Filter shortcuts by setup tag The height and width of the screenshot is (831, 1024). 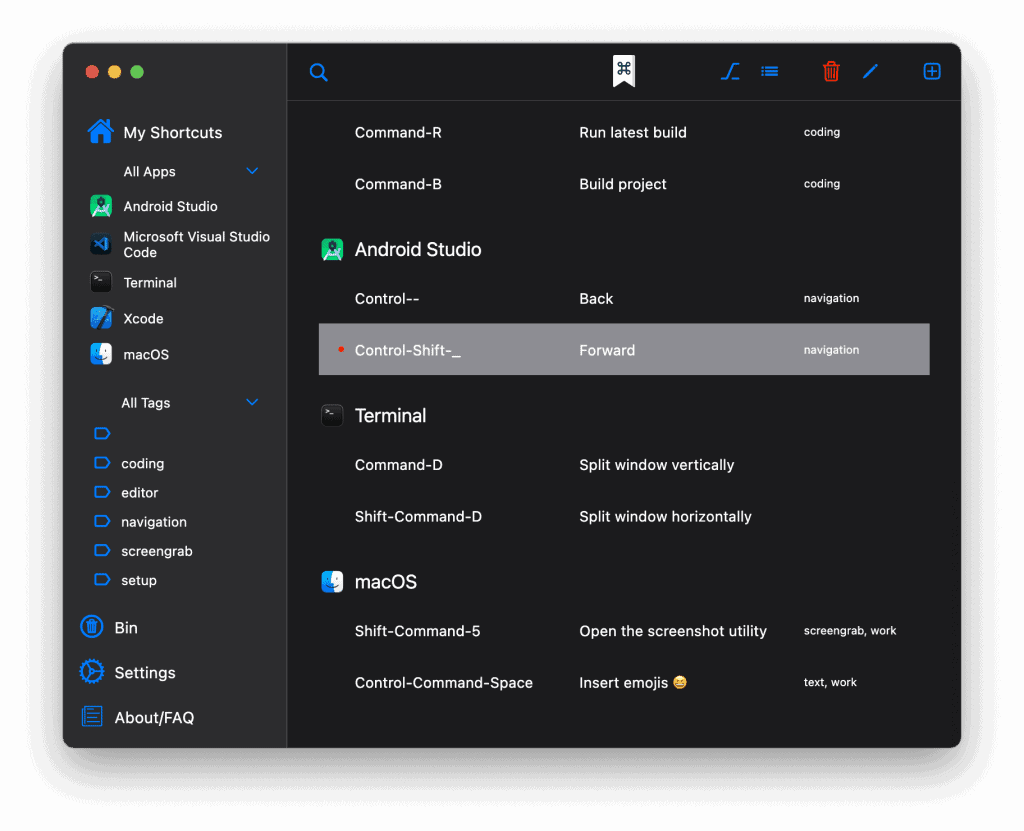[138, 580]
